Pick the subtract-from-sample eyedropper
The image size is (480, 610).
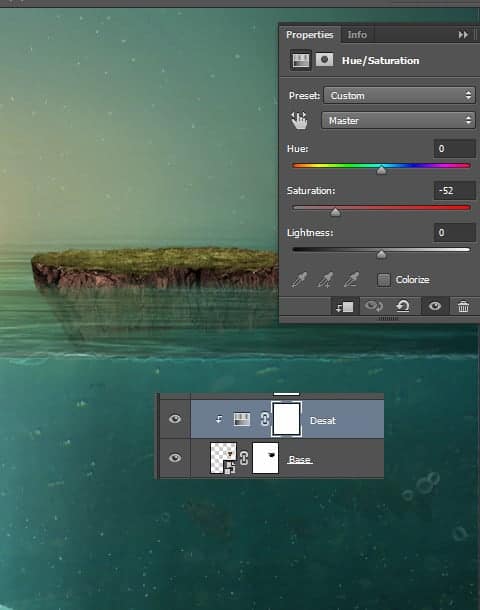(x=351, y=280)
